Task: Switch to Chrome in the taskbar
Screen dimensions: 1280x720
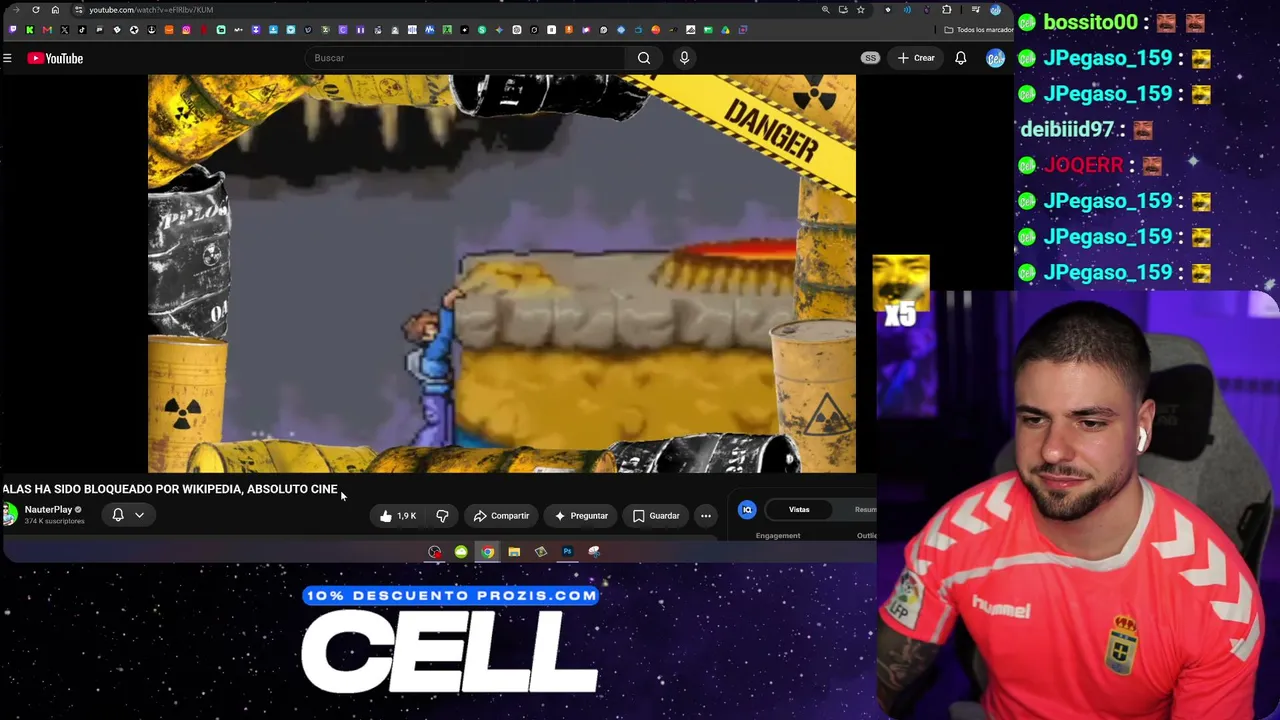Action: [x=487, y=552]
